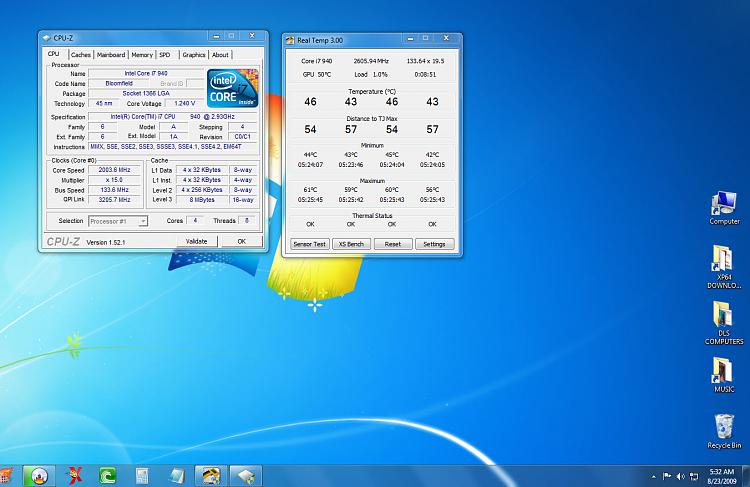Open the About tab in CPU-Z

[220, 55]
